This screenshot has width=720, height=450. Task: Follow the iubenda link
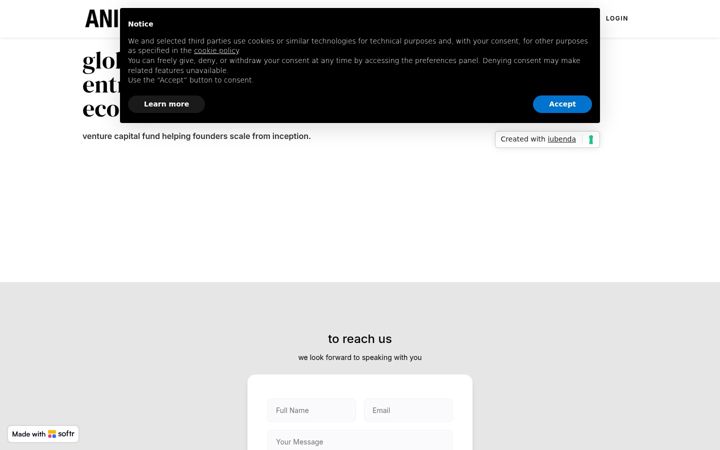pos(561,139)
